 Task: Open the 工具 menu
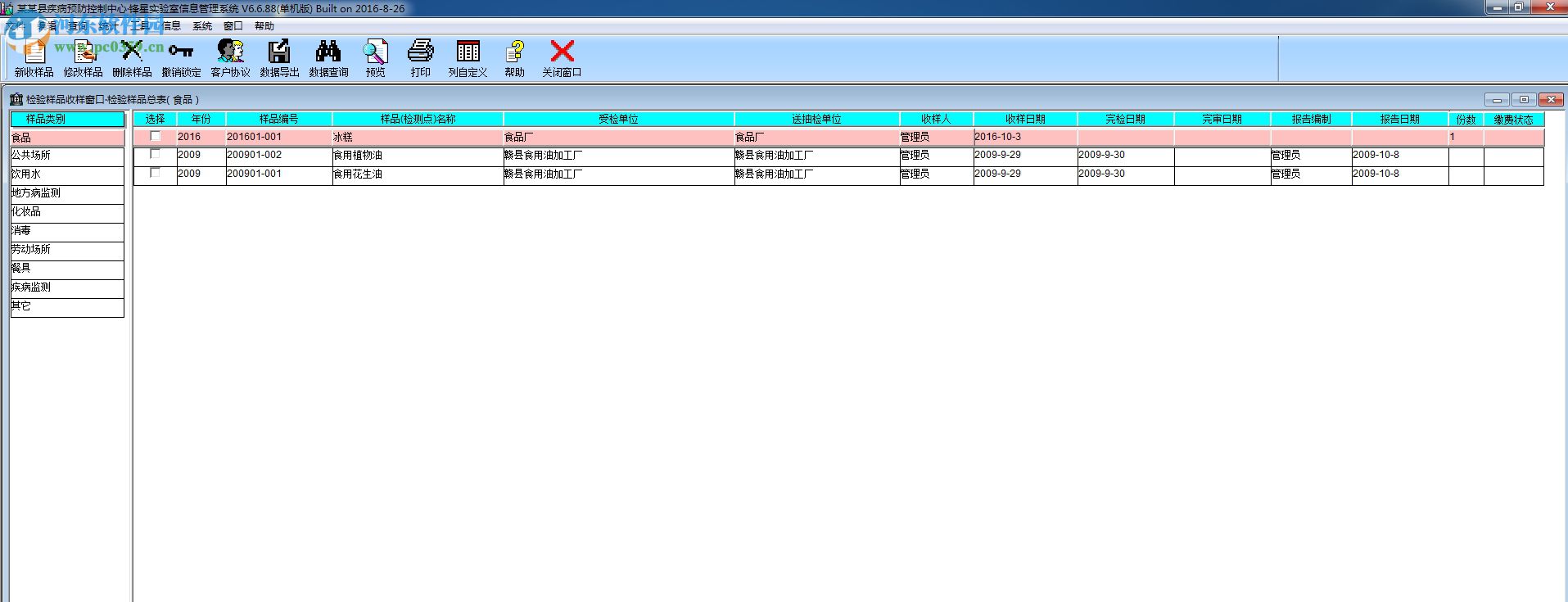(140, 26)
